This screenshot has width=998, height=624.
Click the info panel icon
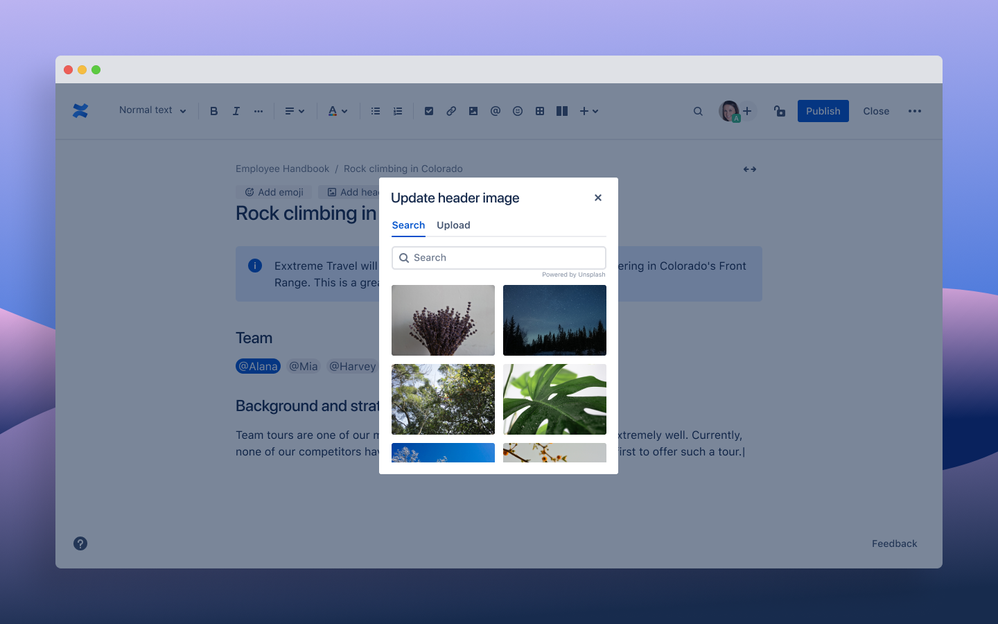255,266
